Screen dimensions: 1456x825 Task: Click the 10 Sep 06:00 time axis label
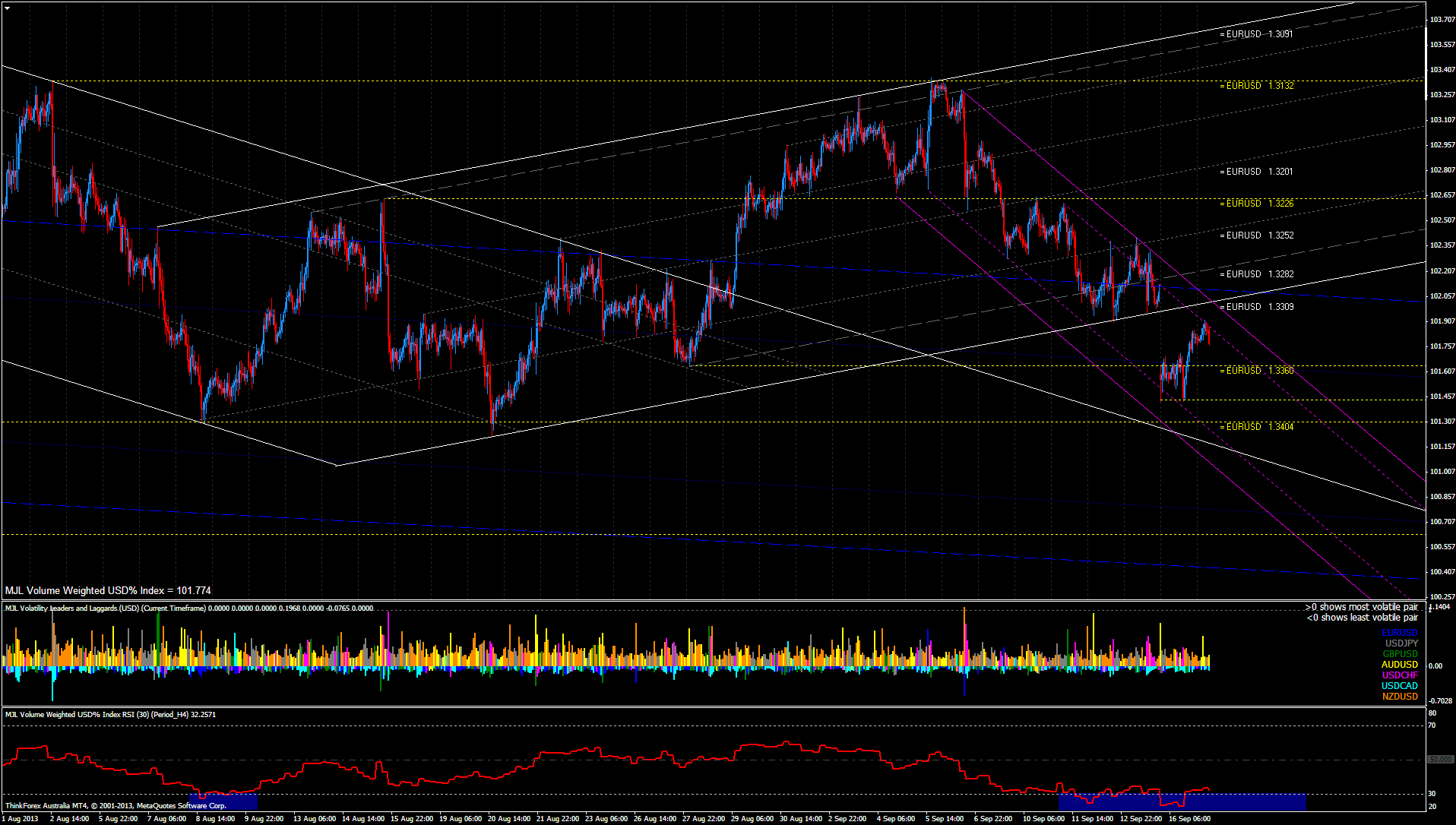1043,819
